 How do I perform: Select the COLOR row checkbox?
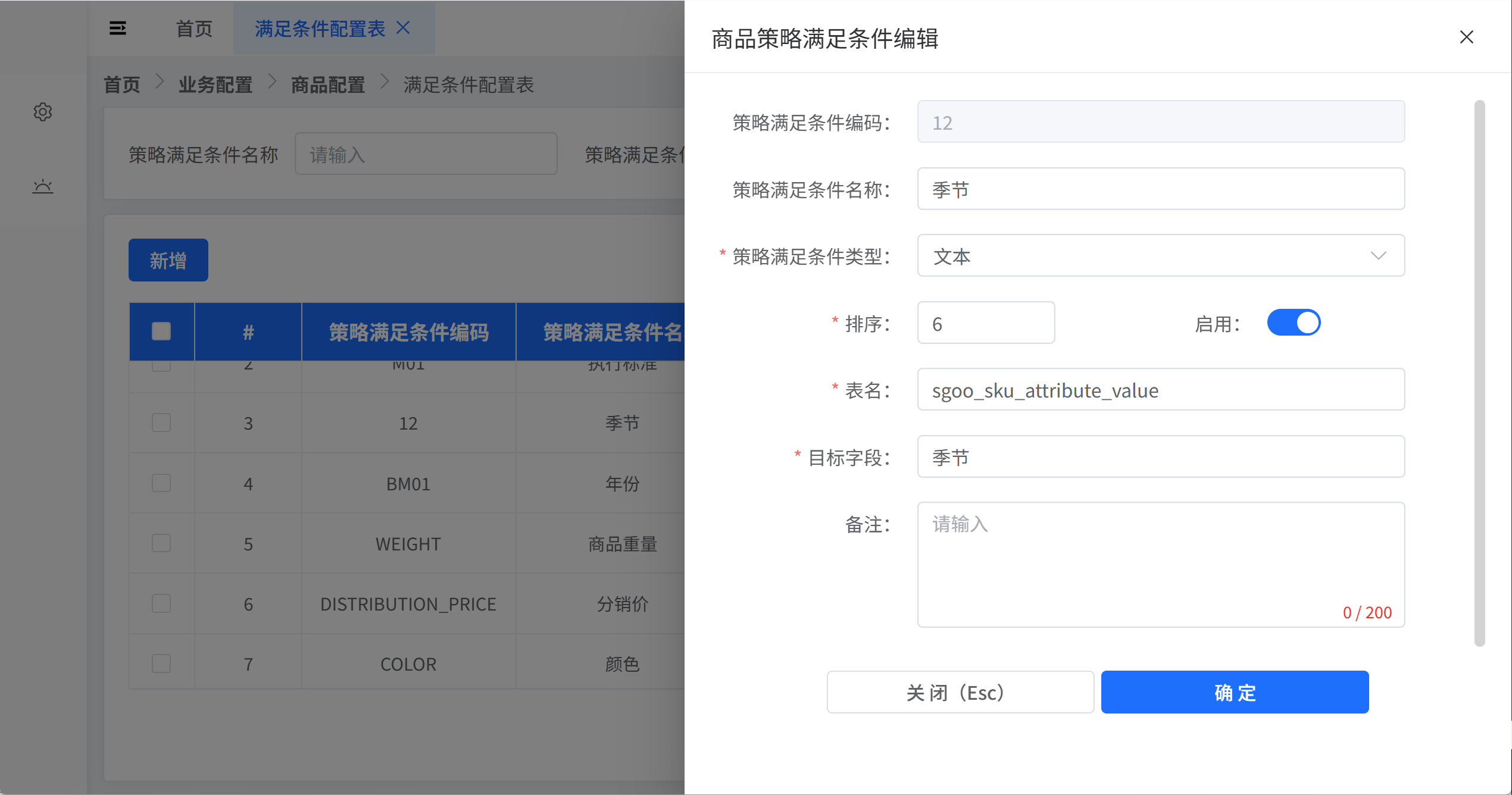[161, 663]
